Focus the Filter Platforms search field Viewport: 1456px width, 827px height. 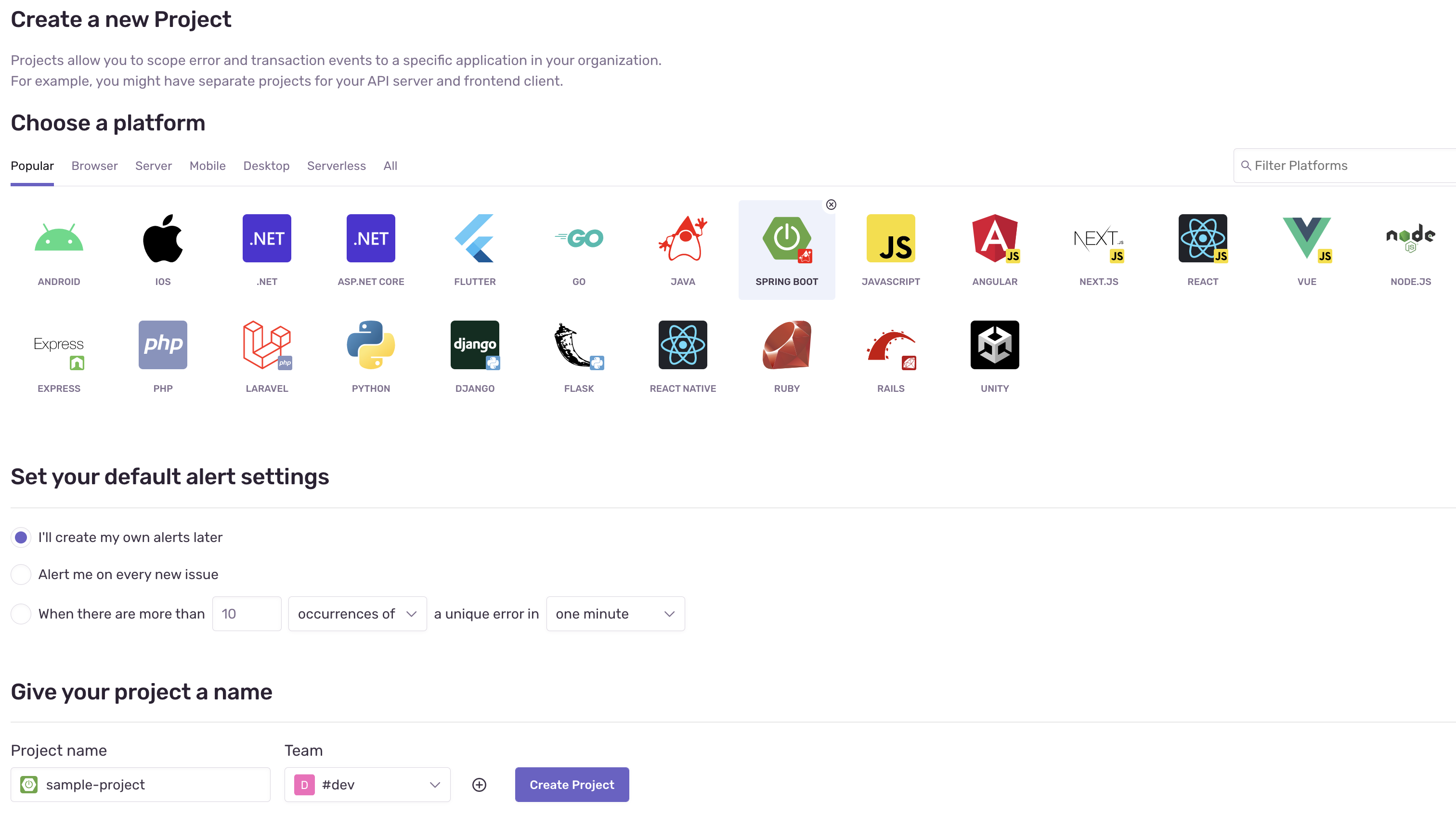point(1344,165)
